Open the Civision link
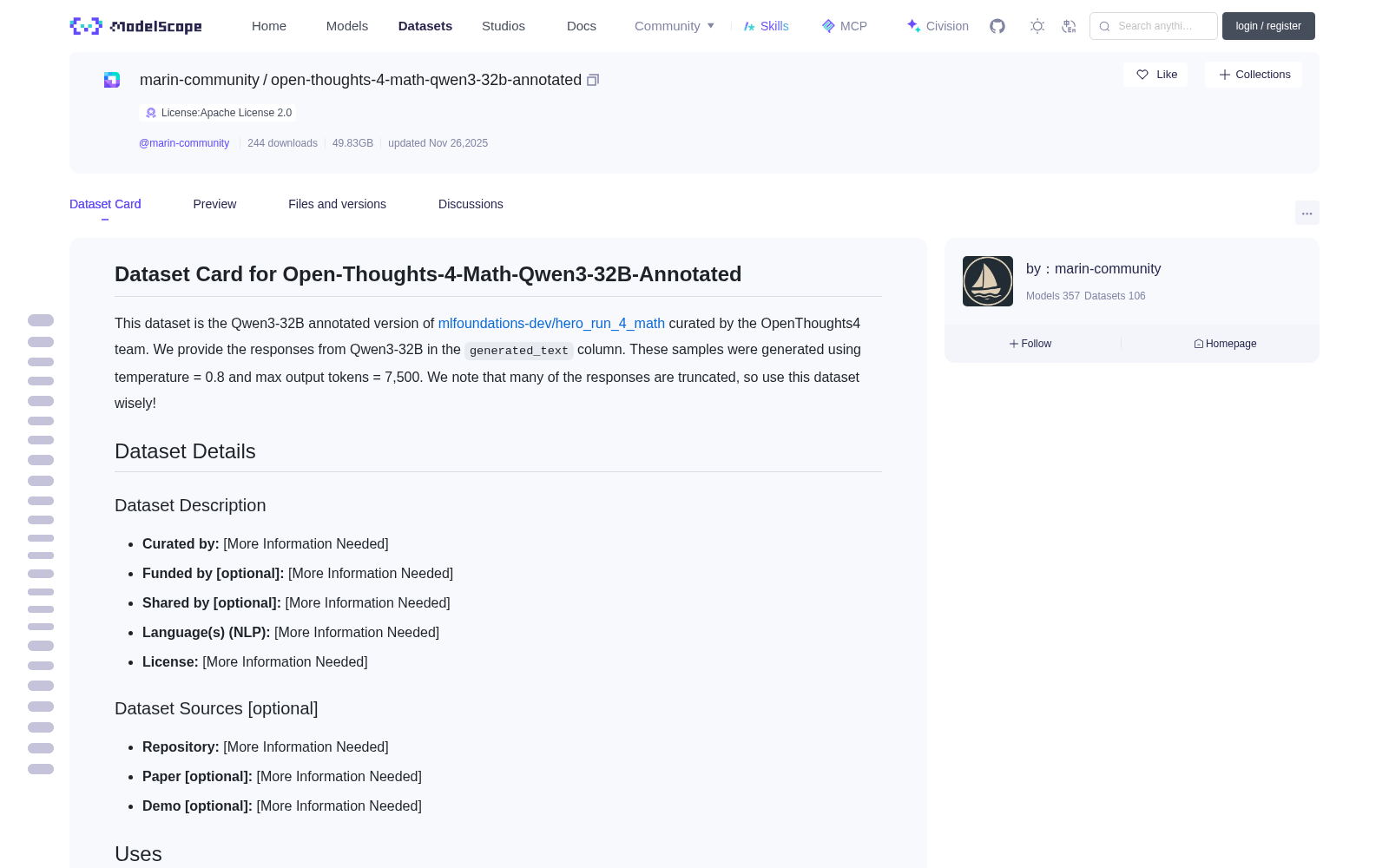 click(938, 26)
